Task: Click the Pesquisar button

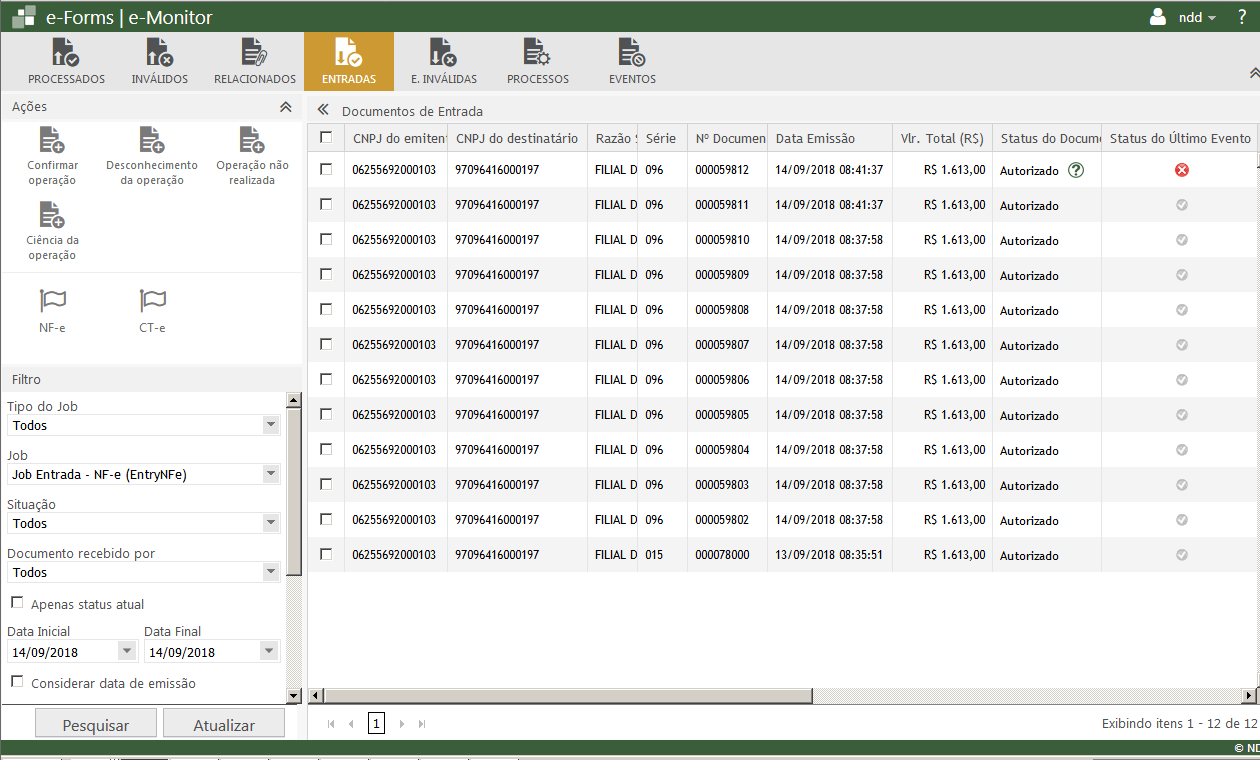Action: pyautogui.click(x=96, y=725)
